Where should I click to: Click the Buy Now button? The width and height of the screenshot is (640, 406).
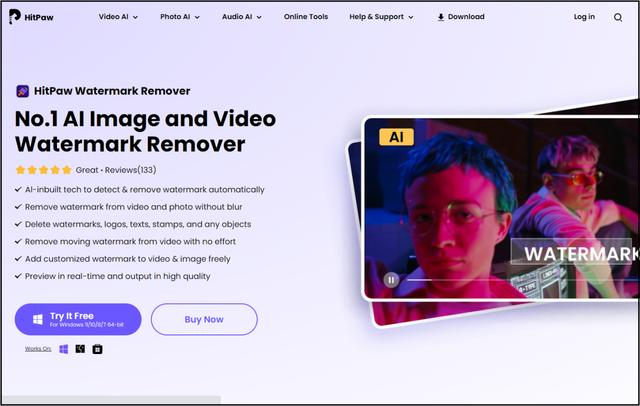pyautogui.click(x=204, y=319)
